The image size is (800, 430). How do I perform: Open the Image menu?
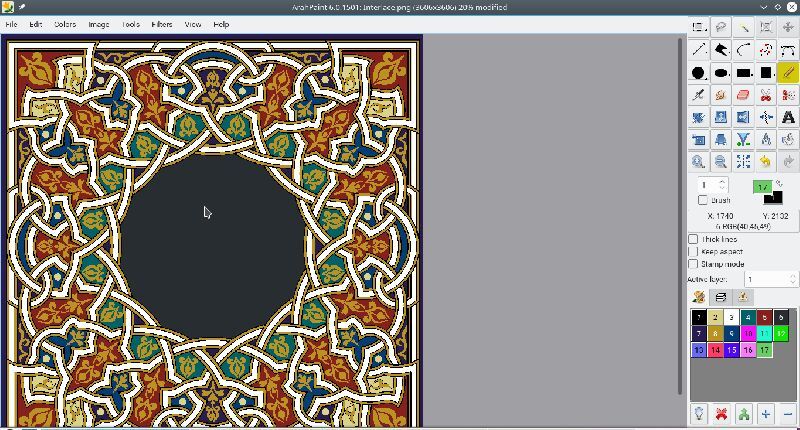pos(98,24)
